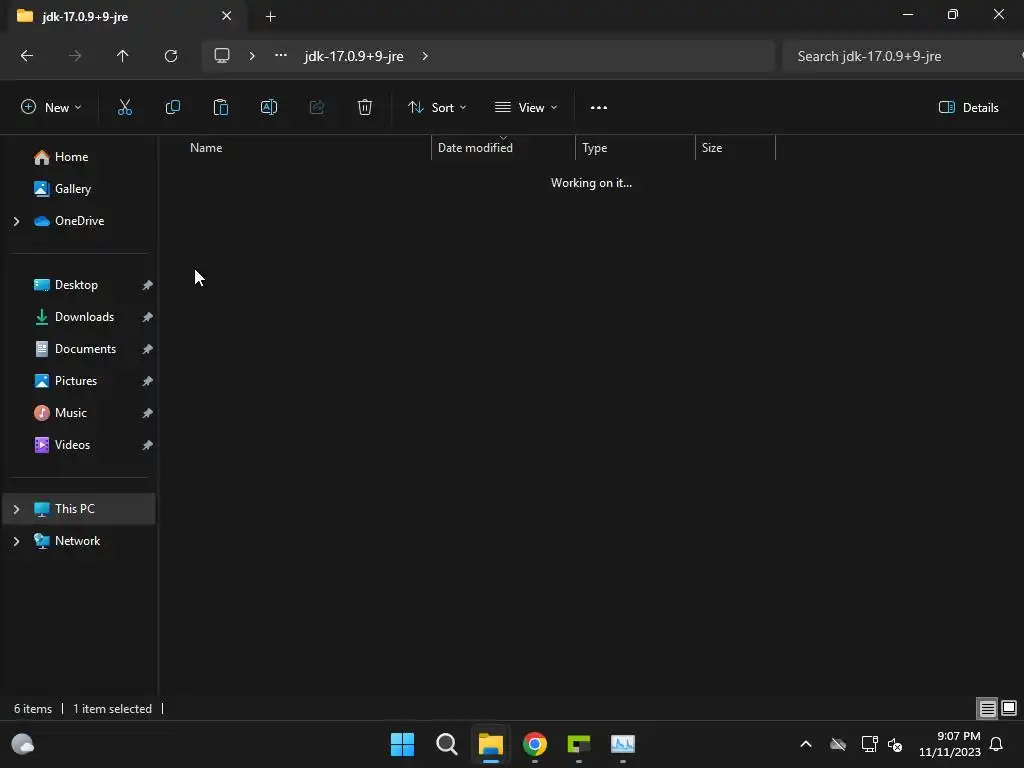Image resolution: width=1024 pixels, height=768 pixels.
Task: Open the See more ellipsis menu
Action: (599, 108)
